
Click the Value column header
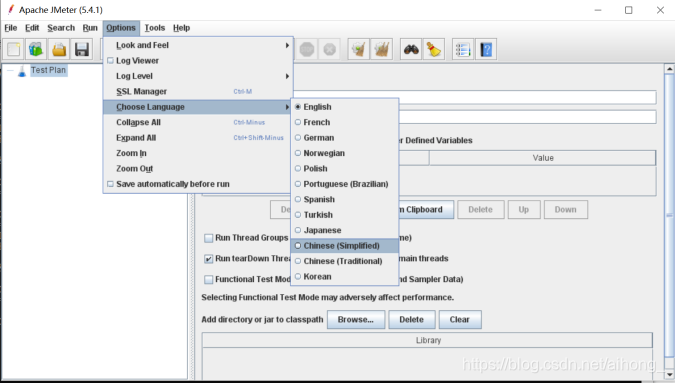pyautogui.click(x=542, y=158)
